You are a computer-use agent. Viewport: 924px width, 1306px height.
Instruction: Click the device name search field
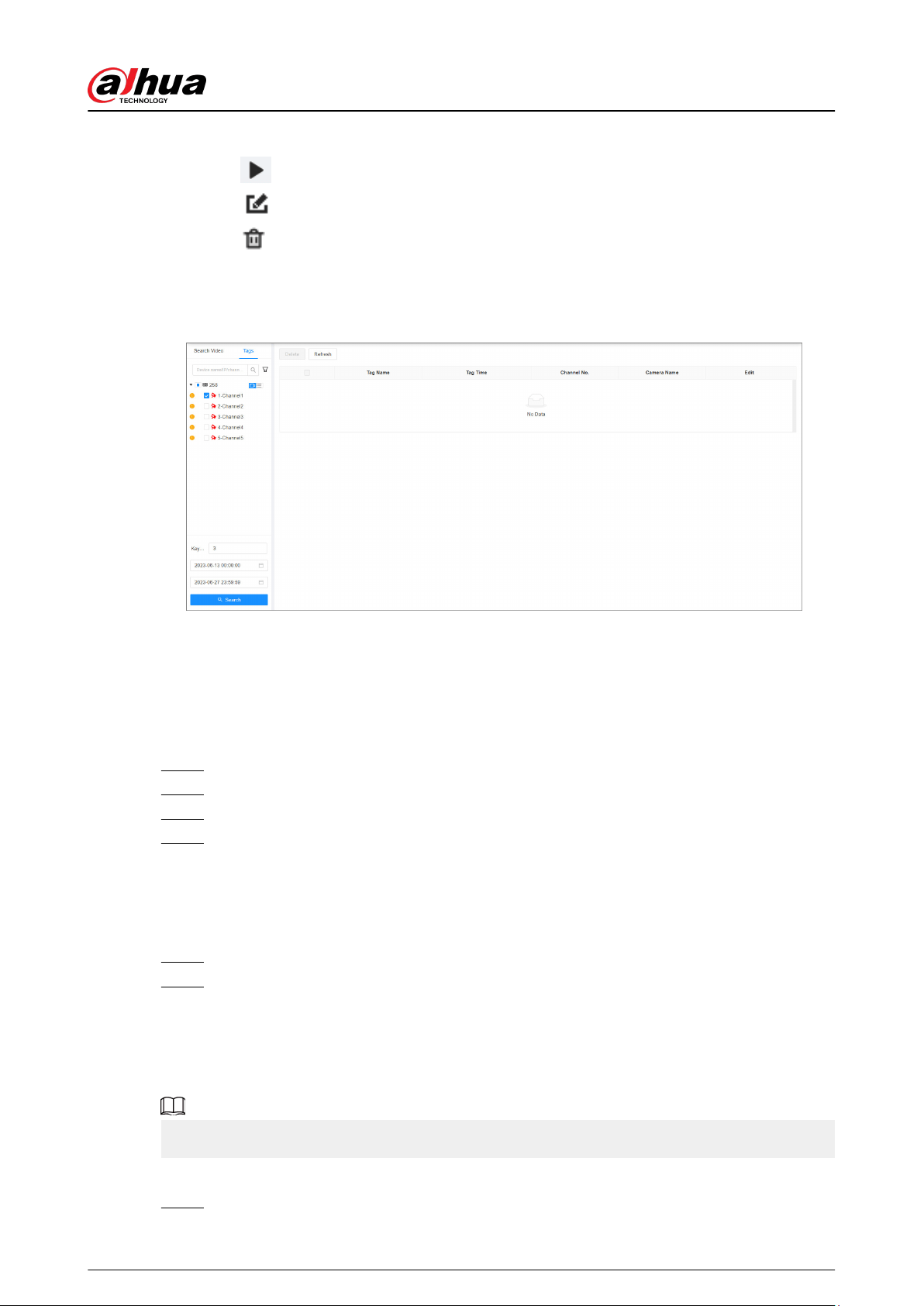(x=220, y=370)
